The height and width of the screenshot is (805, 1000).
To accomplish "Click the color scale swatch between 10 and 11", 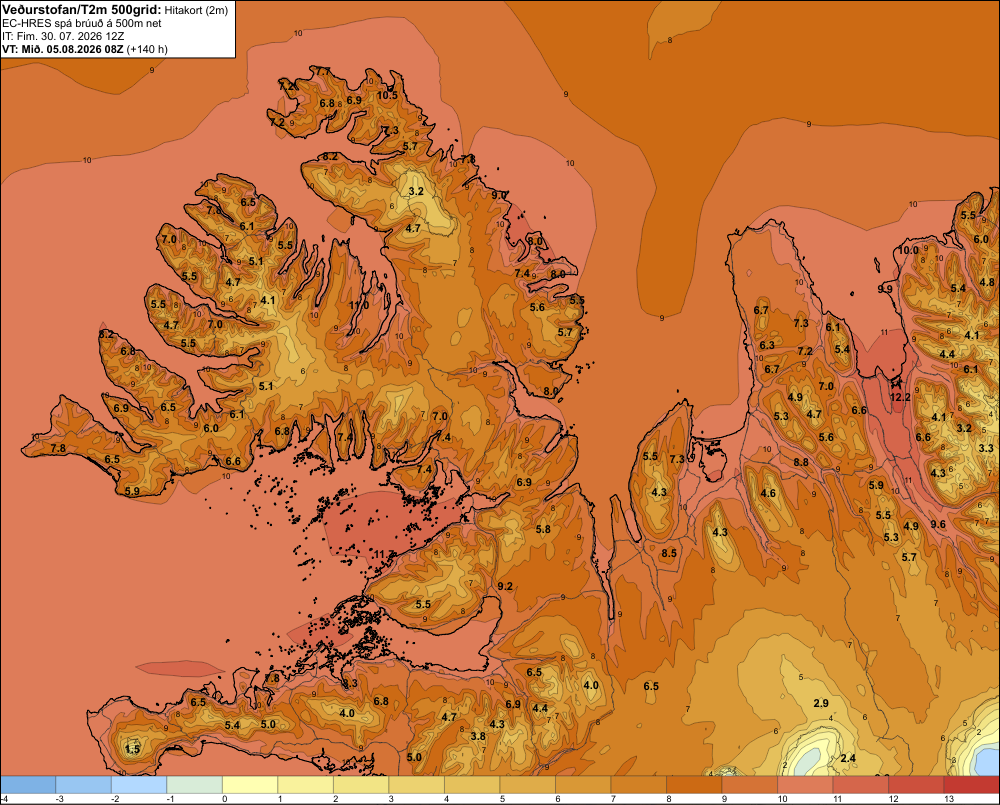I will (805, 785).
